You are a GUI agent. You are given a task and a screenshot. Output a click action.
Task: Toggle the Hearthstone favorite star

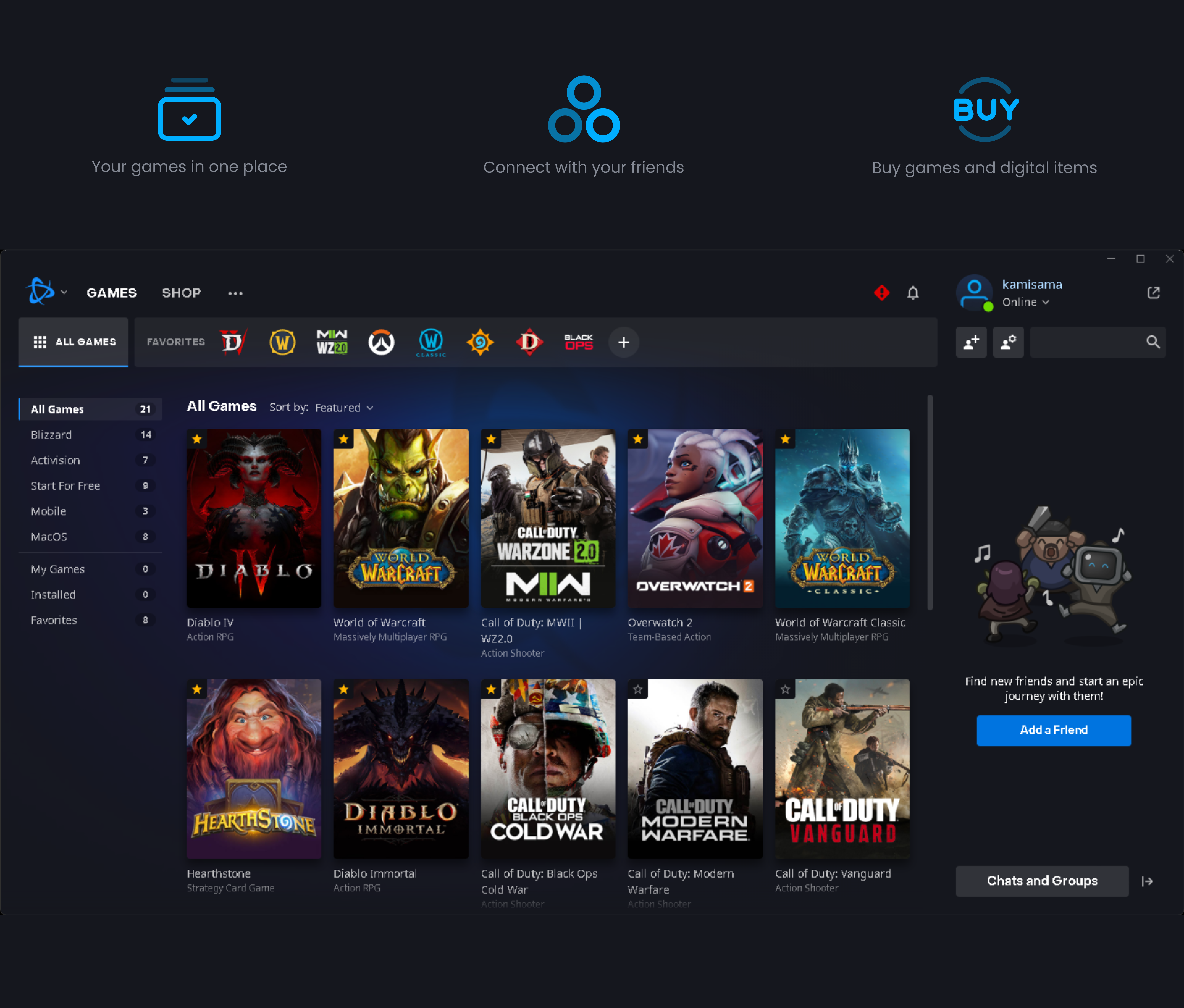coord(197,689)
